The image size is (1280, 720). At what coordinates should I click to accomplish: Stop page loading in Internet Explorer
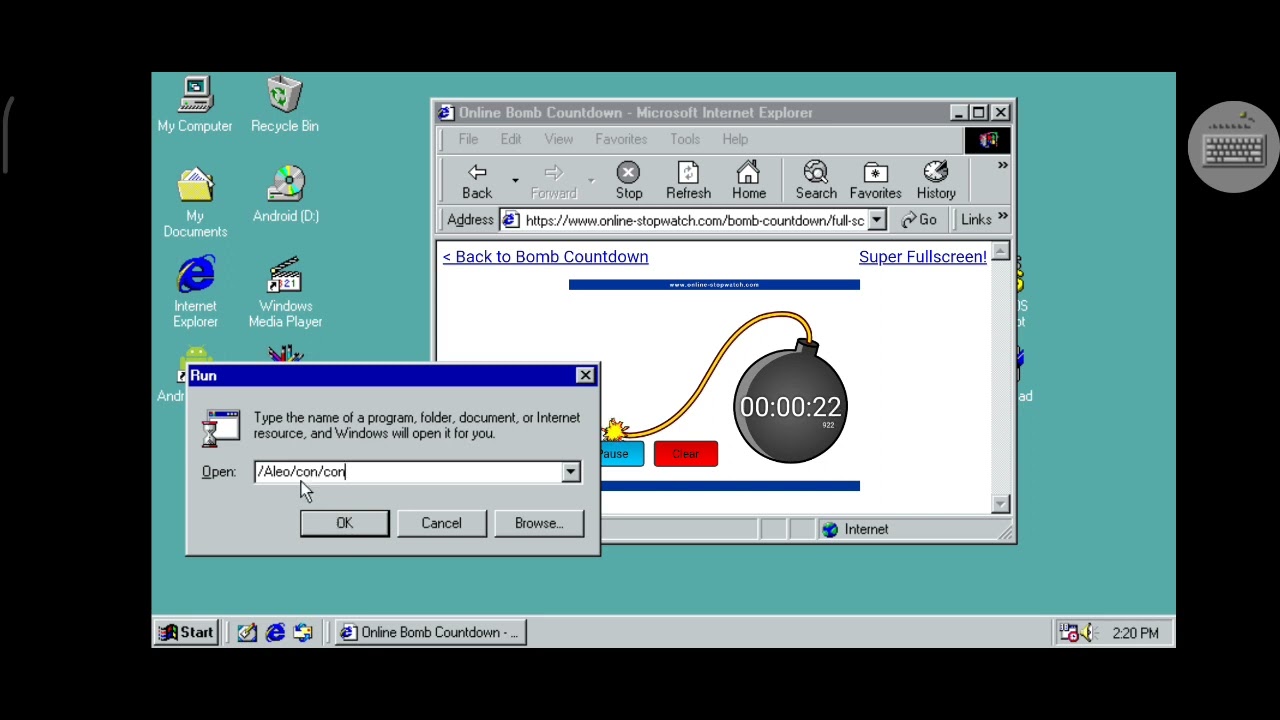[x=629, y=182]
